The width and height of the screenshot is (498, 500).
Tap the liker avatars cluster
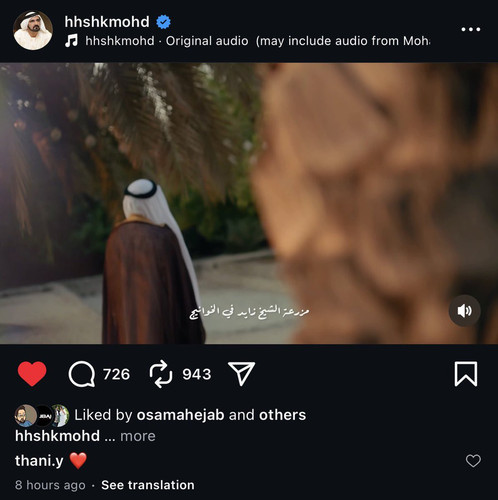click(x=42, y=415)
